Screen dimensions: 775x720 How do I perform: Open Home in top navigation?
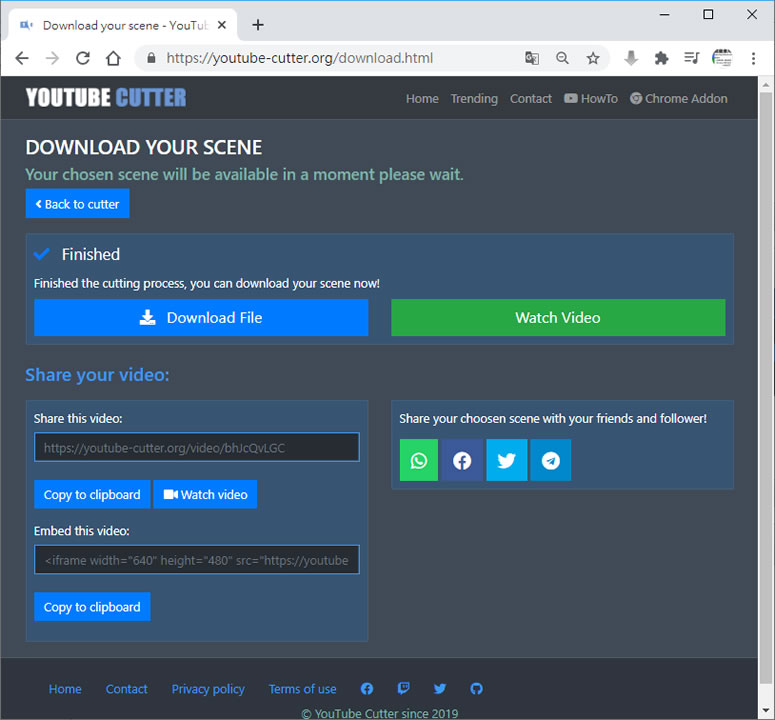point(422,98)
